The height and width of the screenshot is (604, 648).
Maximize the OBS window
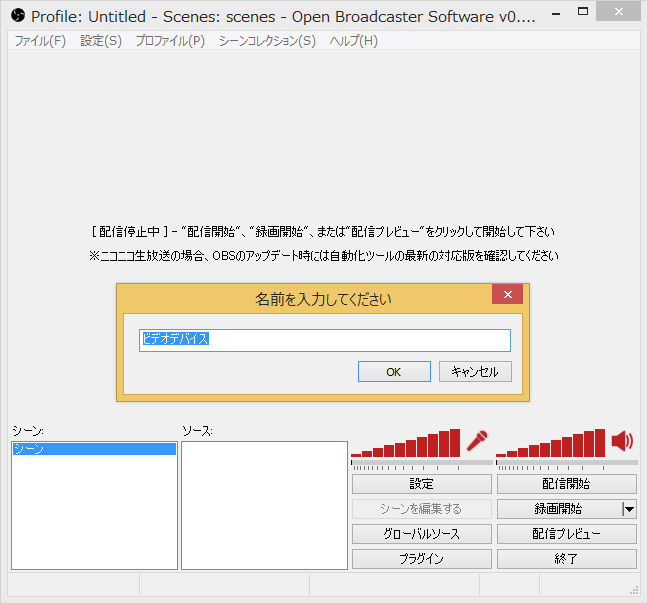click(x=583, y=12)
